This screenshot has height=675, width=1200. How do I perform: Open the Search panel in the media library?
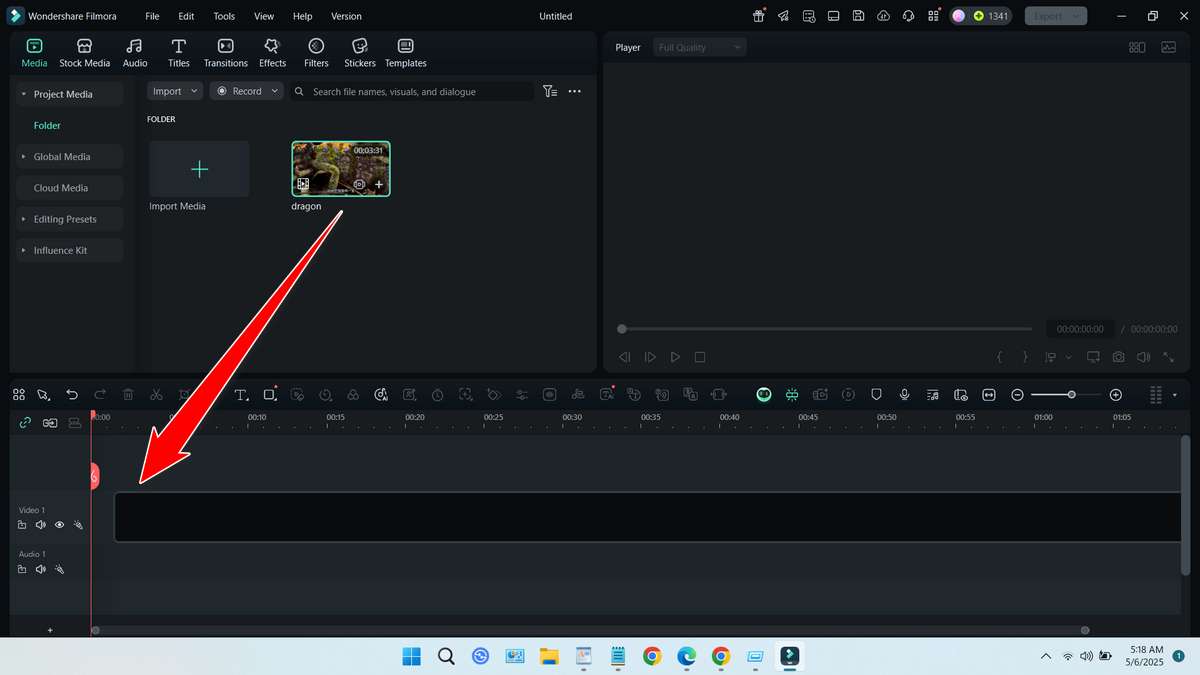point(299,91)
